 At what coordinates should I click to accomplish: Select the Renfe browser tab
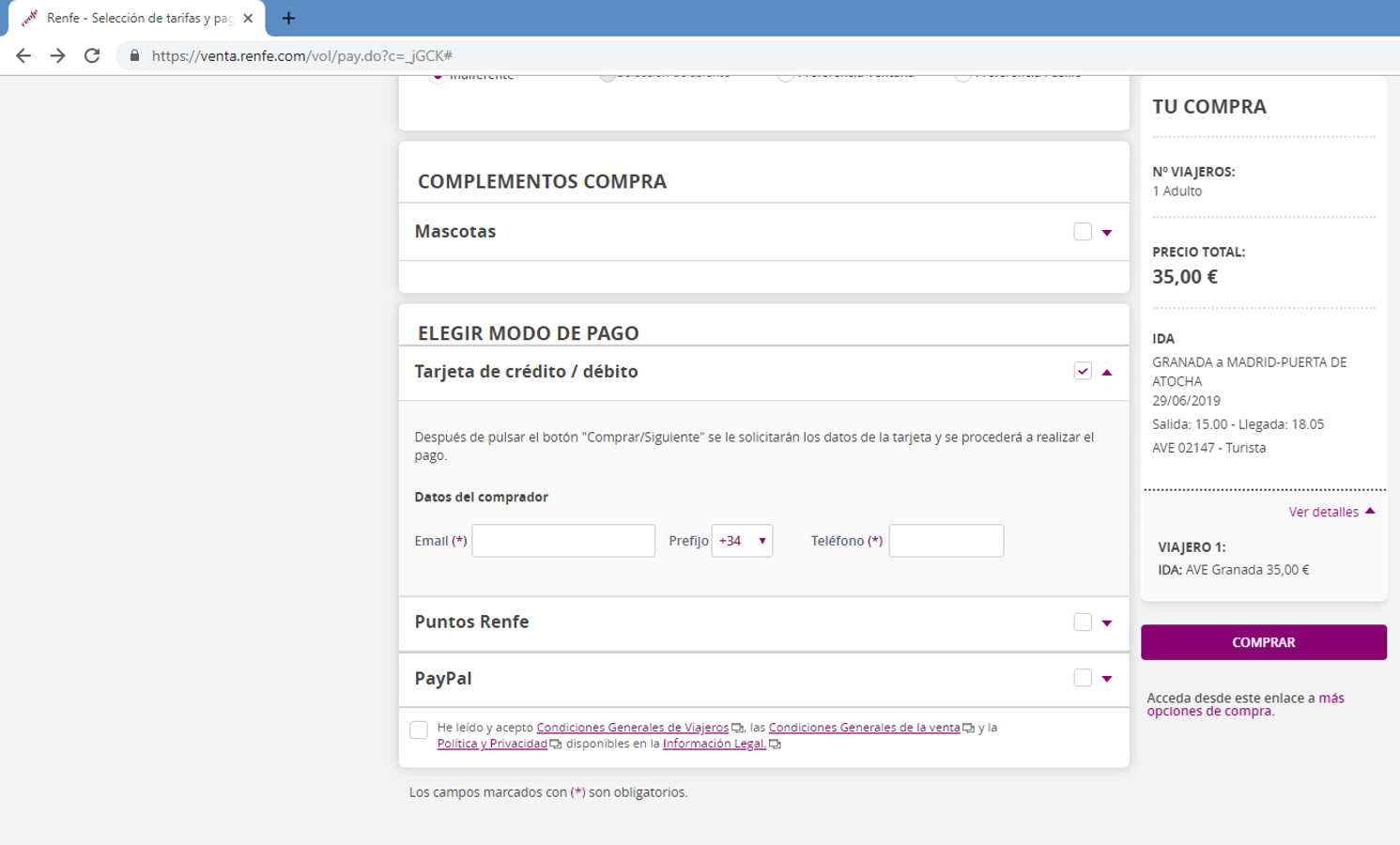click(x=131, y=16)
